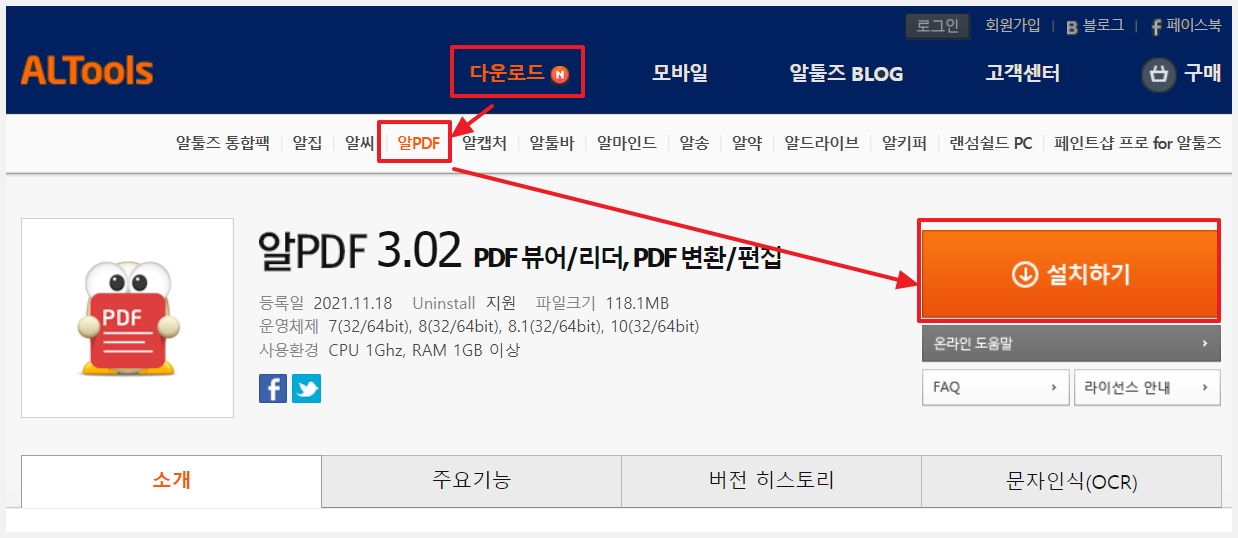Select 알키퍼 in the product bar
The image size is (1238, 538).
(x=904, y=143)
